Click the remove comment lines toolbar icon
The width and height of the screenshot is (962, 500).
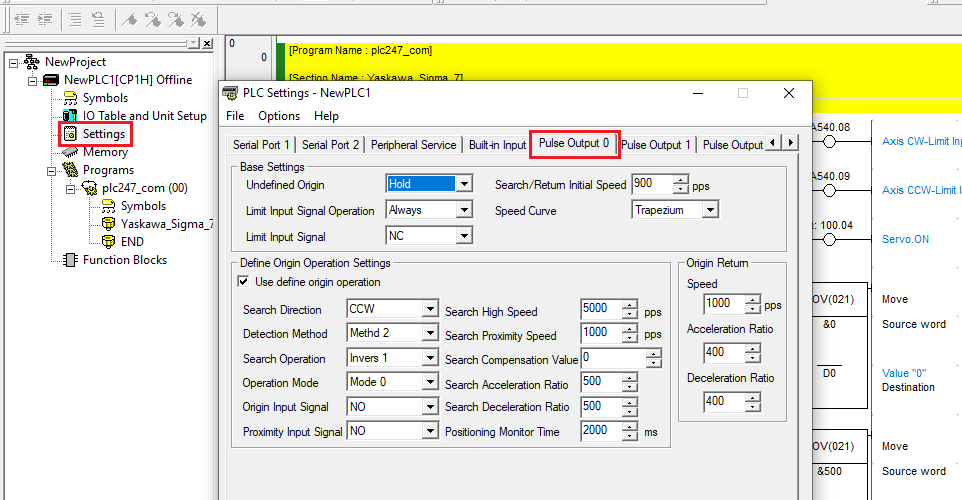(98, 20)
